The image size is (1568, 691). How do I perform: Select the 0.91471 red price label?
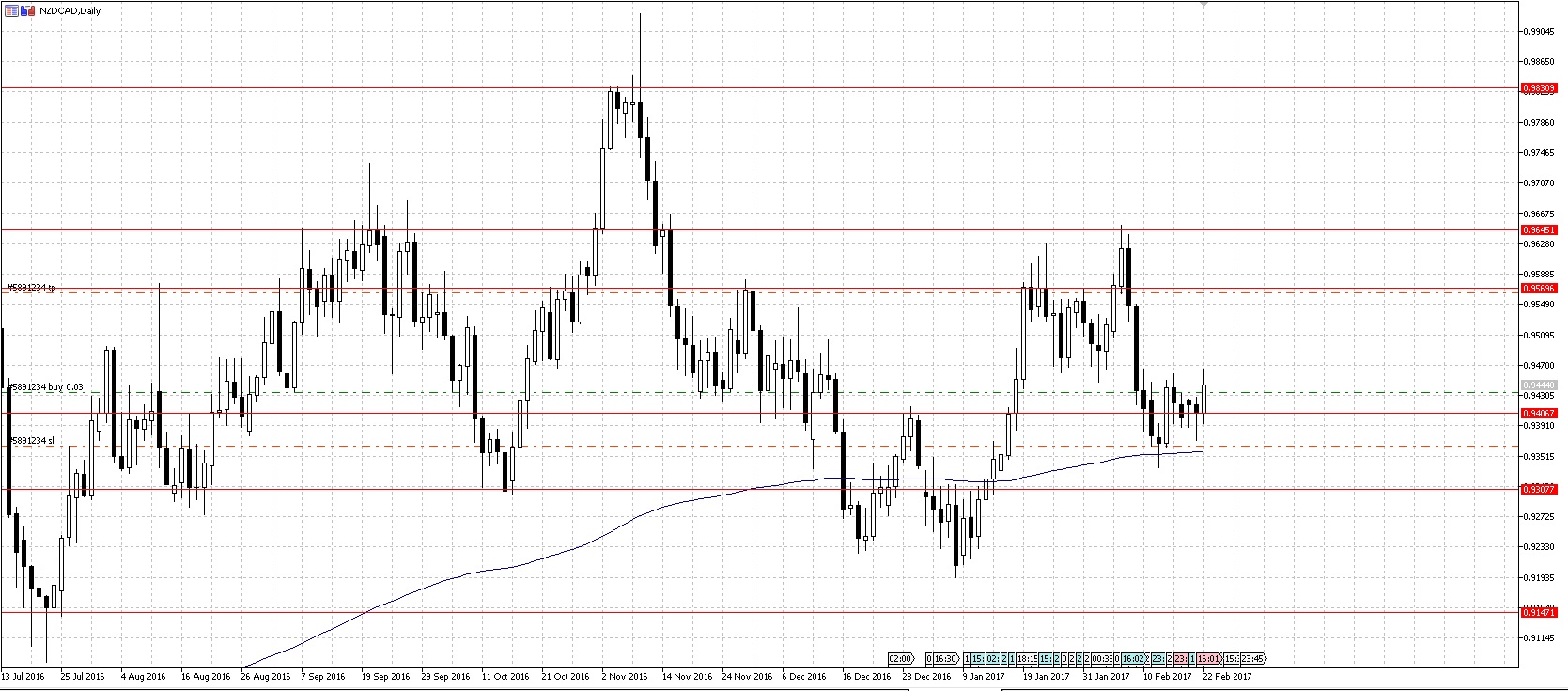tap(1538, 612)
